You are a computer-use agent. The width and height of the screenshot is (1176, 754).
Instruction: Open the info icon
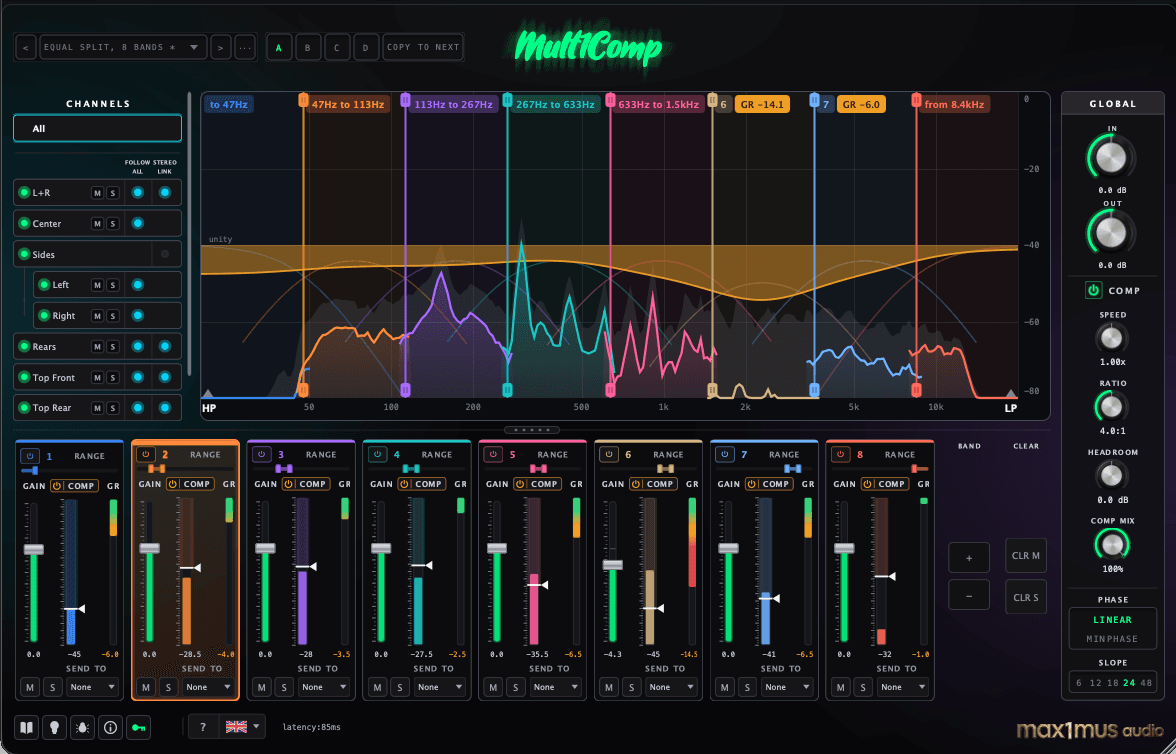110,727
